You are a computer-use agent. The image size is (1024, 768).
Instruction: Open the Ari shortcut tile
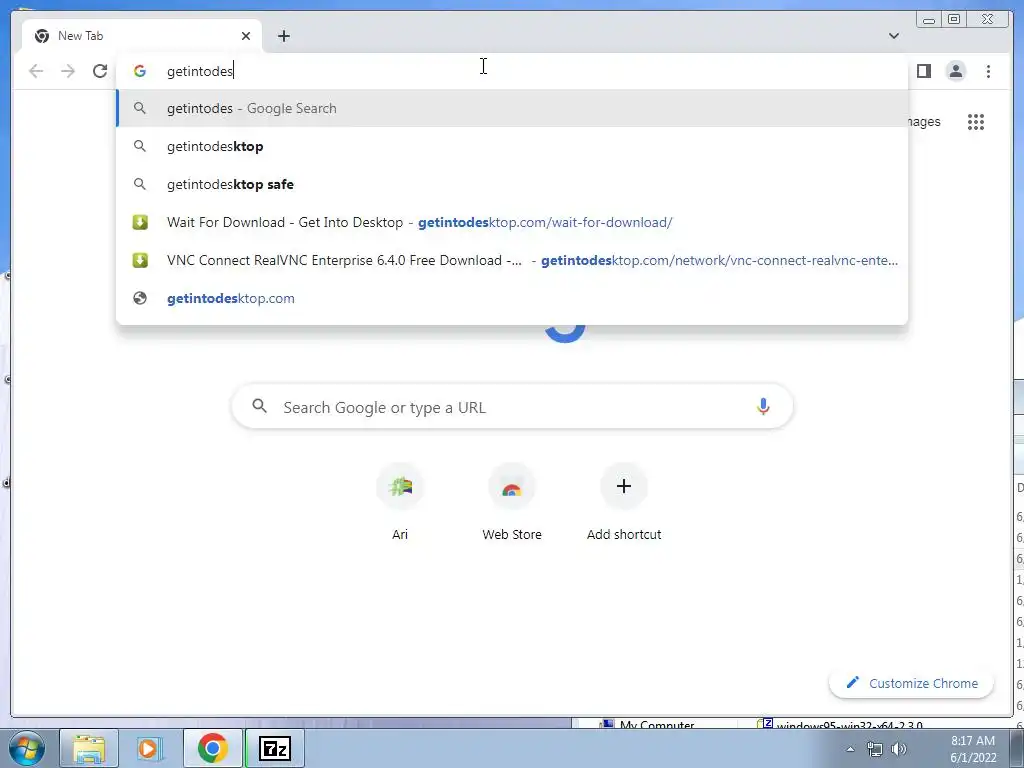point(400,502)
